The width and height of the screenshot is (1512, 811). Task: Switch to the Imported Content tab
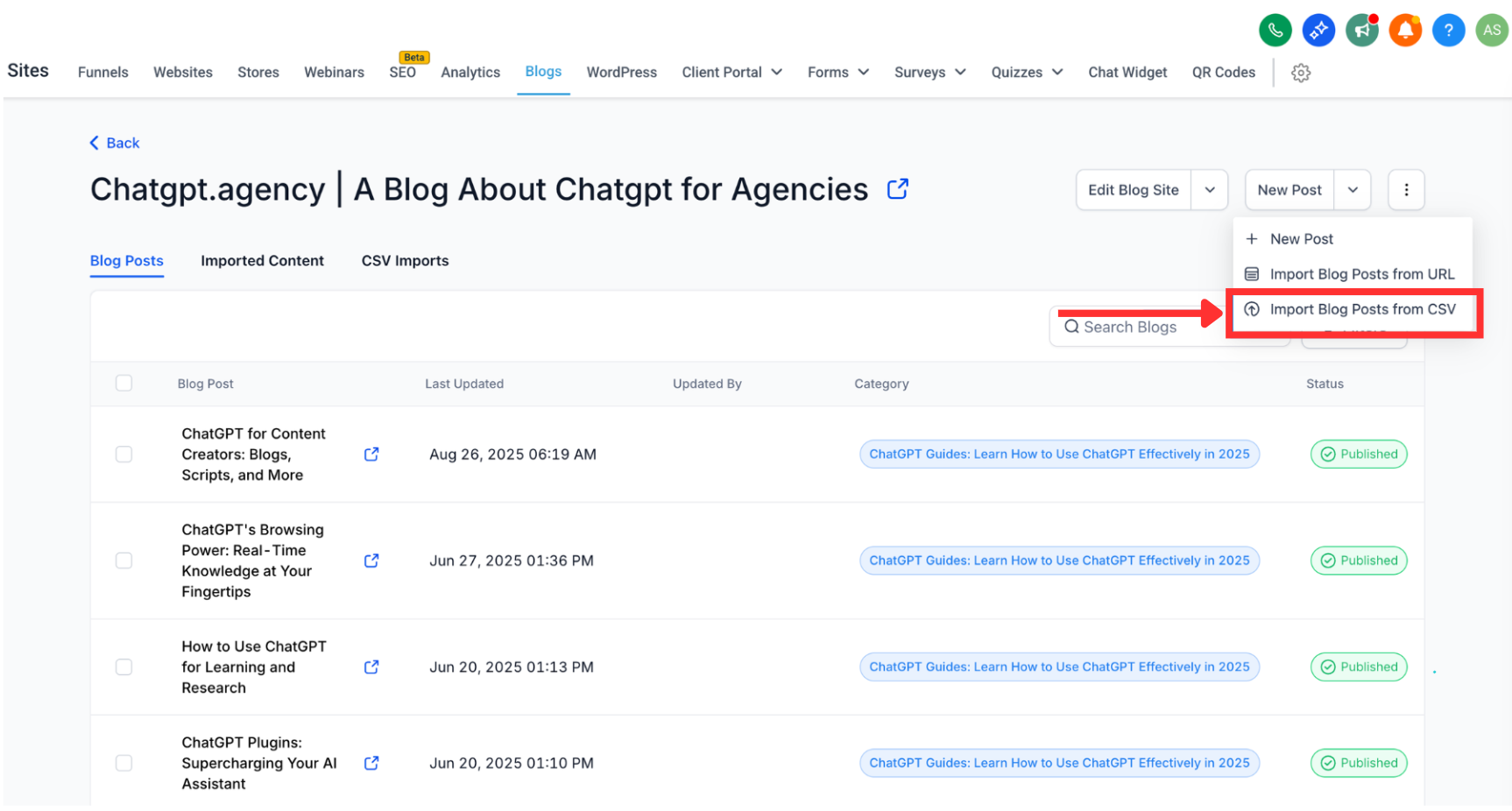[x=262, y=261]
